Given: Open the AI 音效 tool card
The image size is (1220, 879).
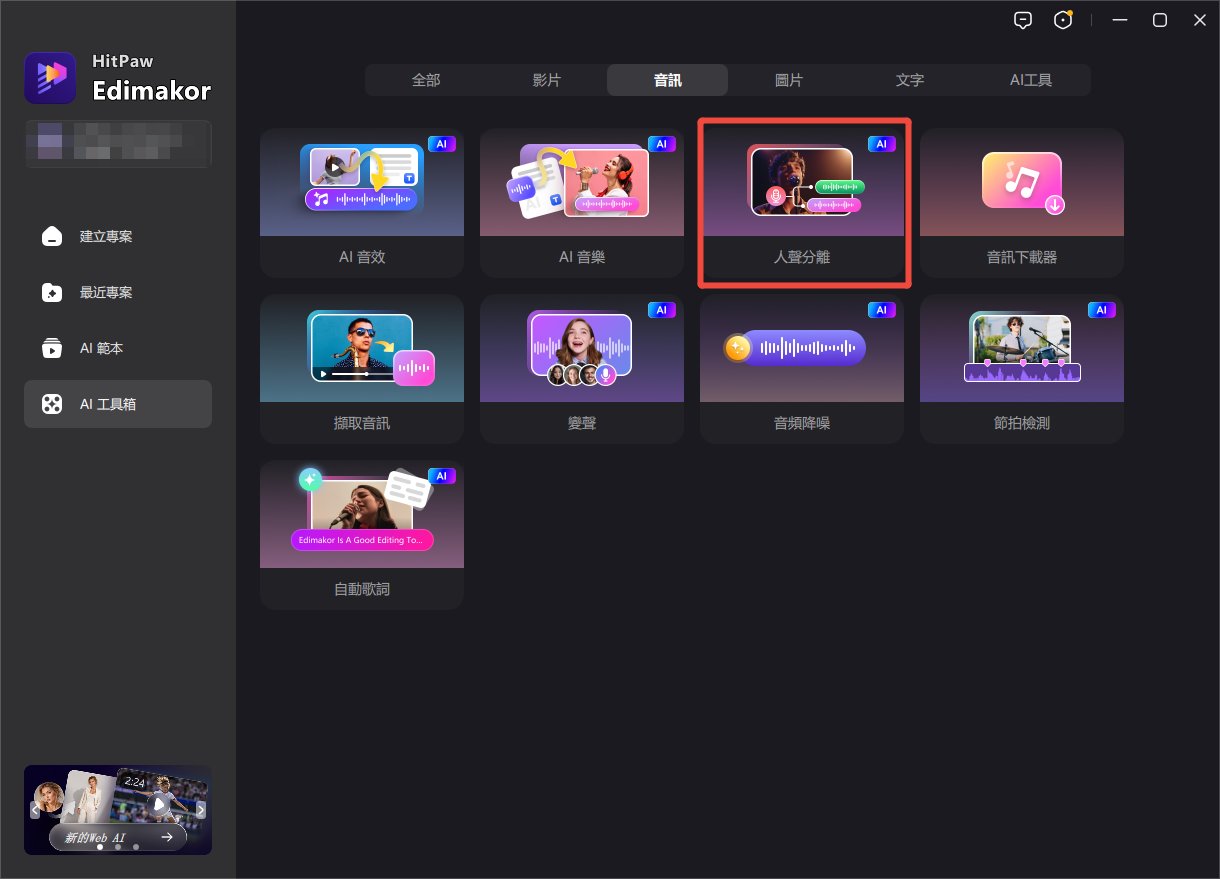Looking at the screenshot, I should [x=362, y=203].
